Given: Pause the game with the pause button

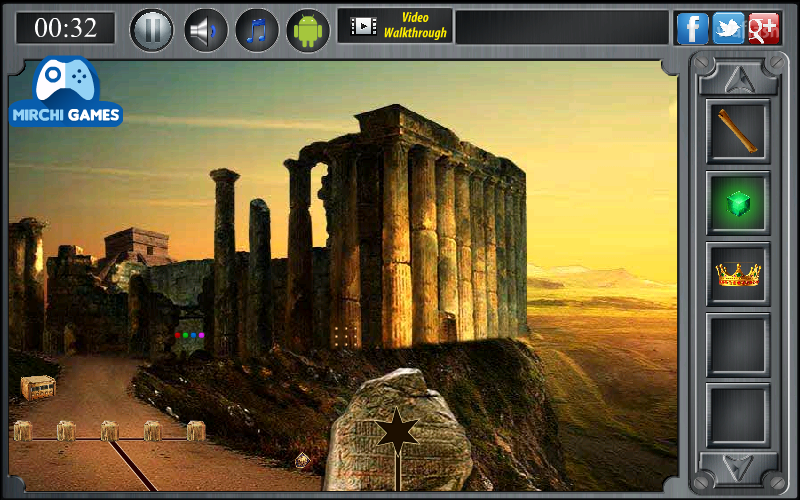Looking at the screenshot, I should coord(152,30).
